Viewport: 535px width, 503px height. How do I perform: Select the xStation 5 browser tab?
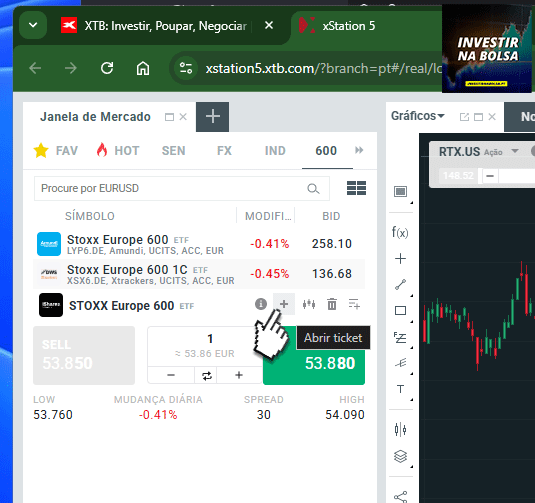coord(348,26)
